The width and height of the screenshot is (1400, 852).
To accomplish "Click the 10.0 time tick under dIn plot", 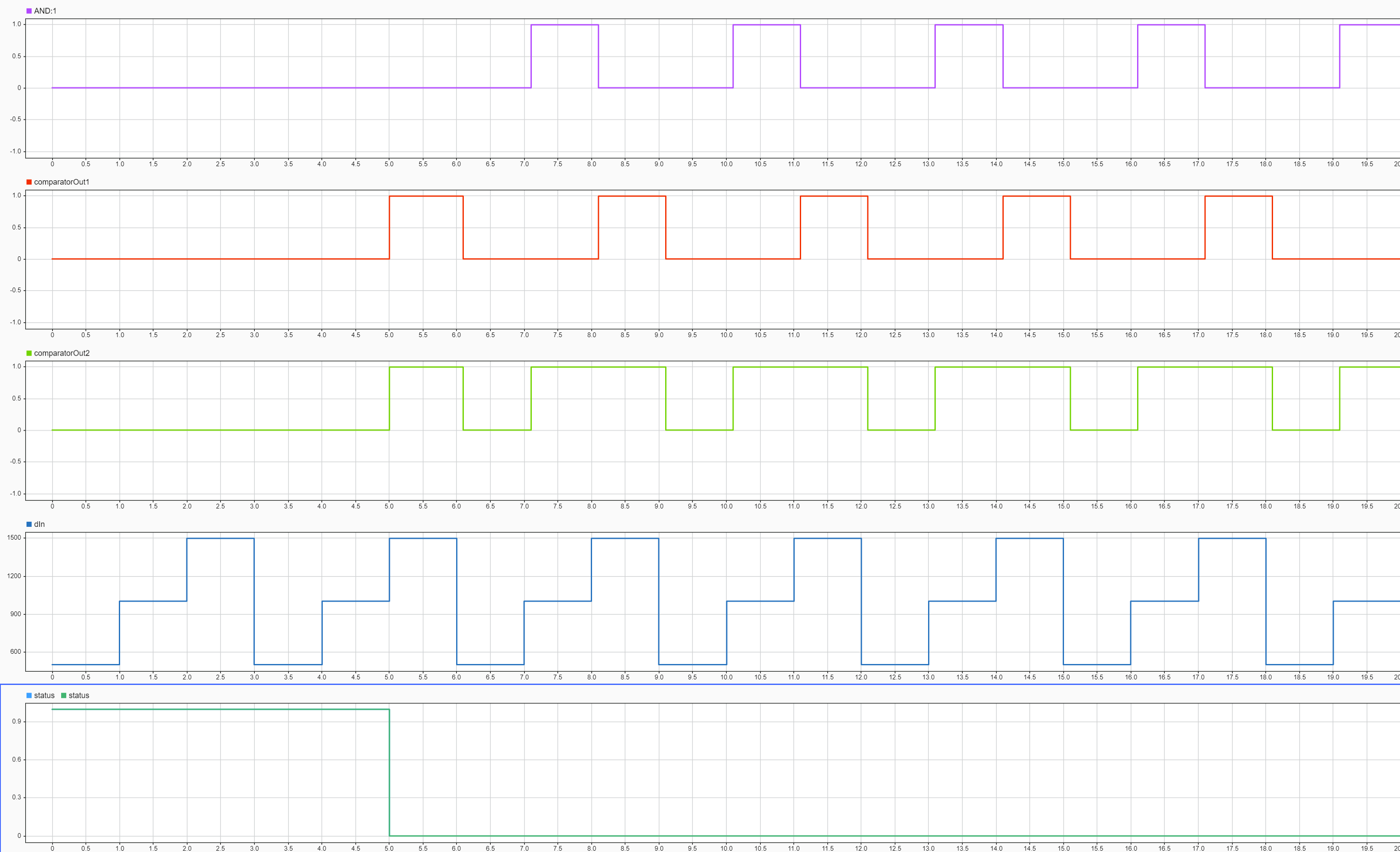I will [726, 677].
